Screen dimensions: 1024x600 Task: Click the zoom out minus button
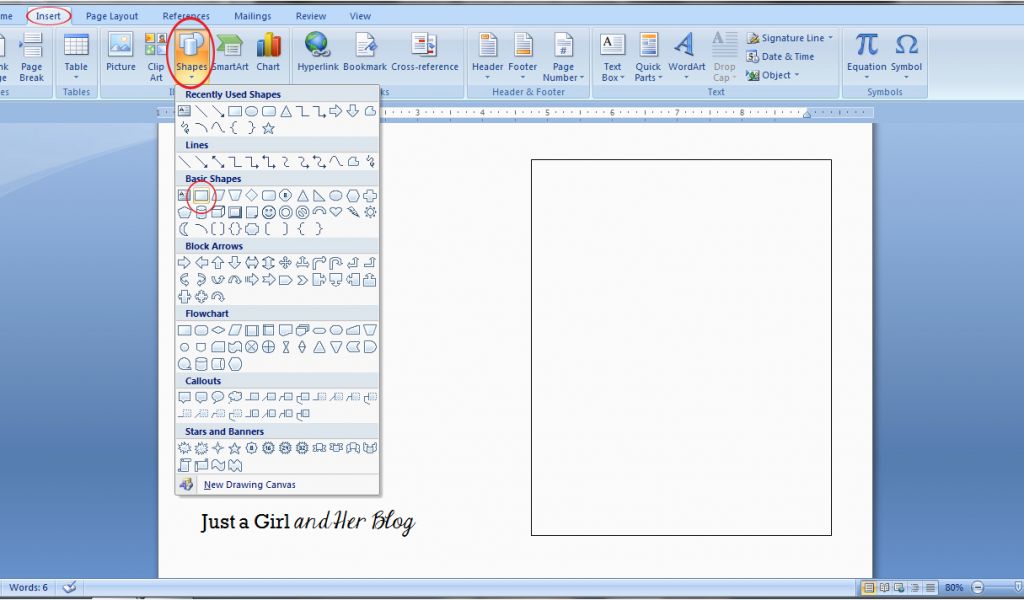(x=977, y=587)
